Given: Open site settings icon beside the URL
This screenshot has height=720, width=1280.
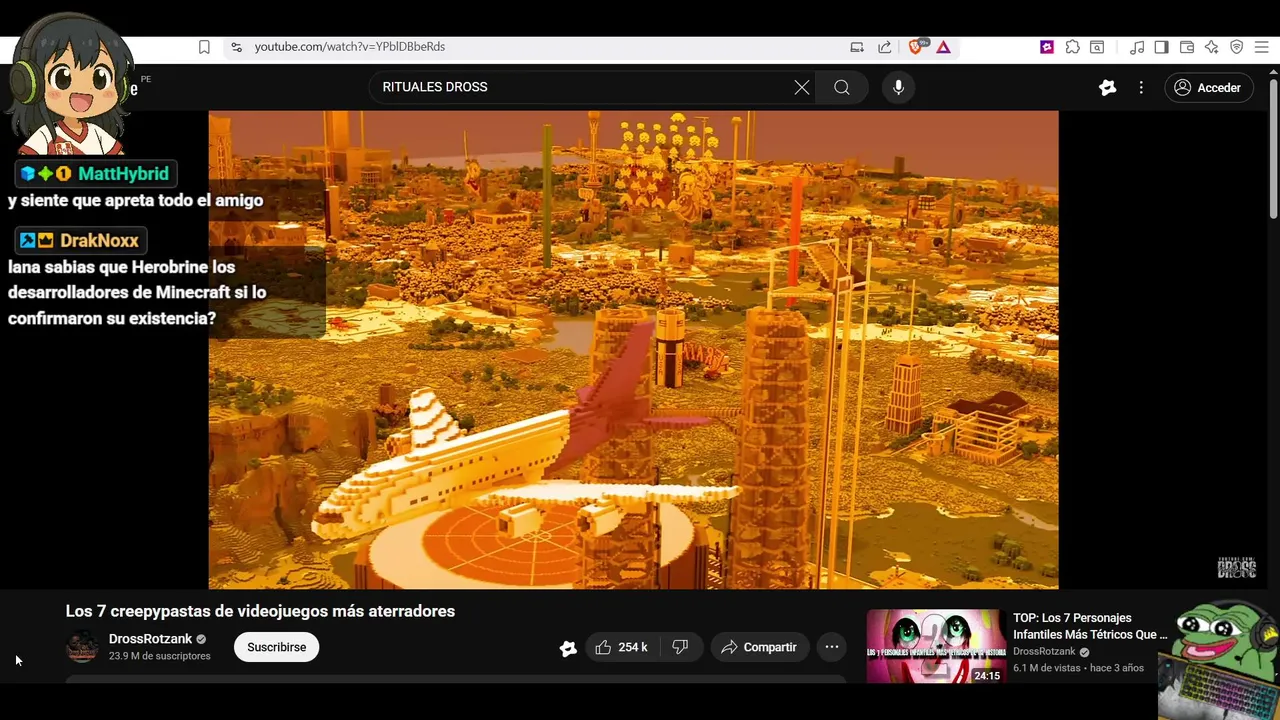Looking at the screenshot, I should 236,47.
